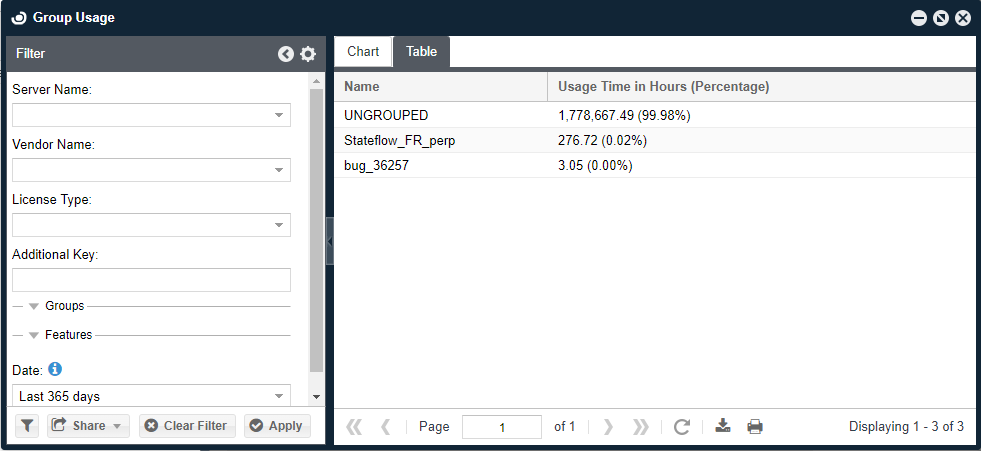The width and height of the screenshot is (981, 451).
Task: Switch to the Chart tab
Action: 363,52
